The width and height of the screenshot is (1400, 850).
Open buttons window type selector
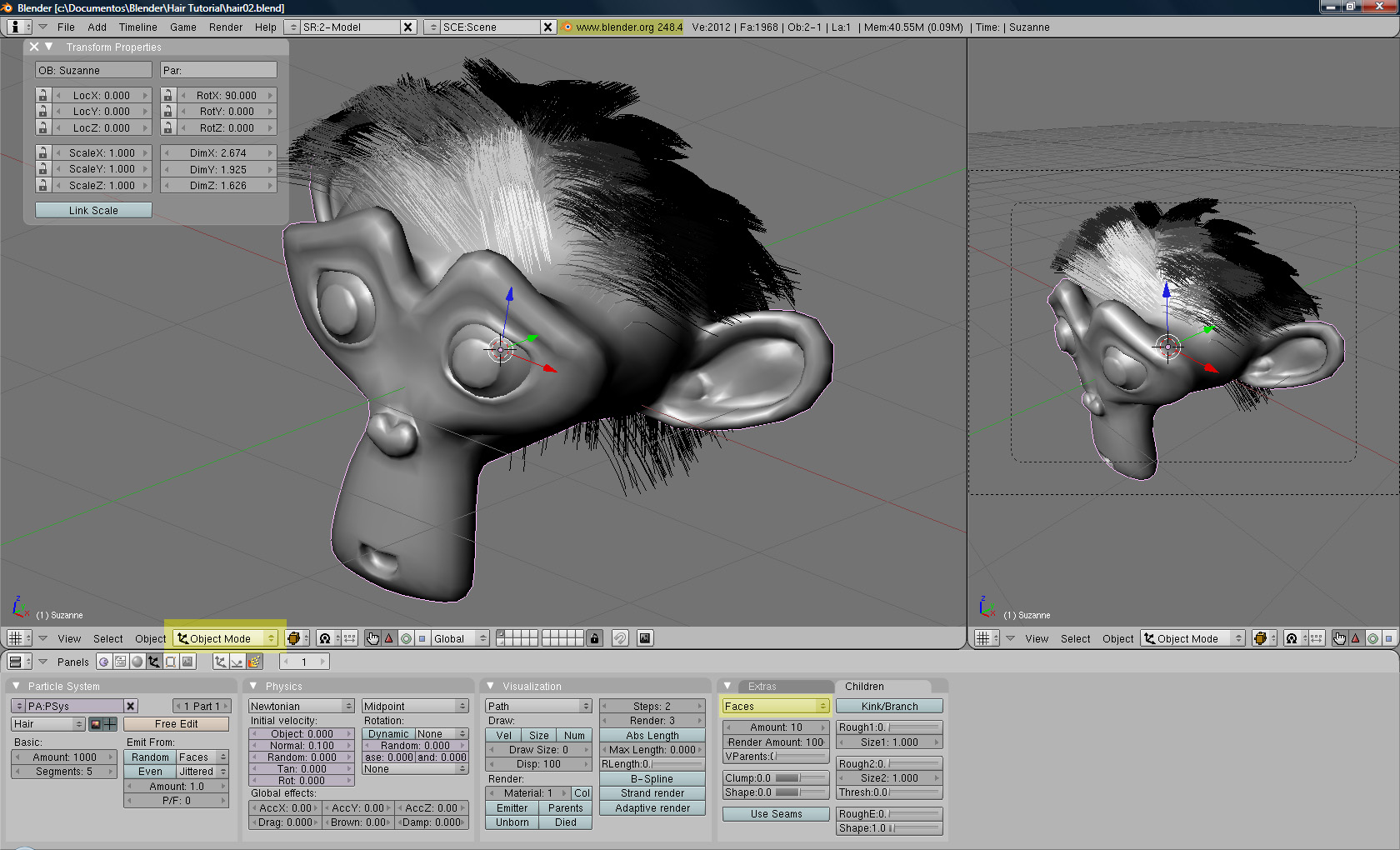18,662
